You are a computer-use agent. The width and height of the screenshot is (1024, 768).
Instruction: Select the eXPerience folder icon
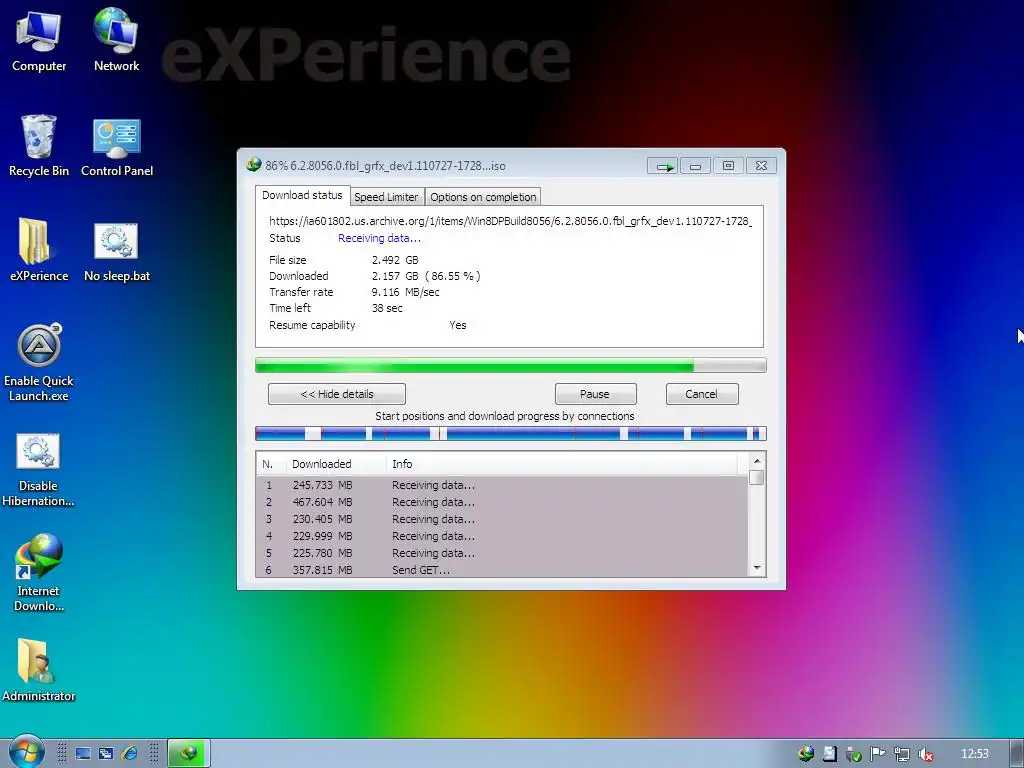tap(39, 249)
